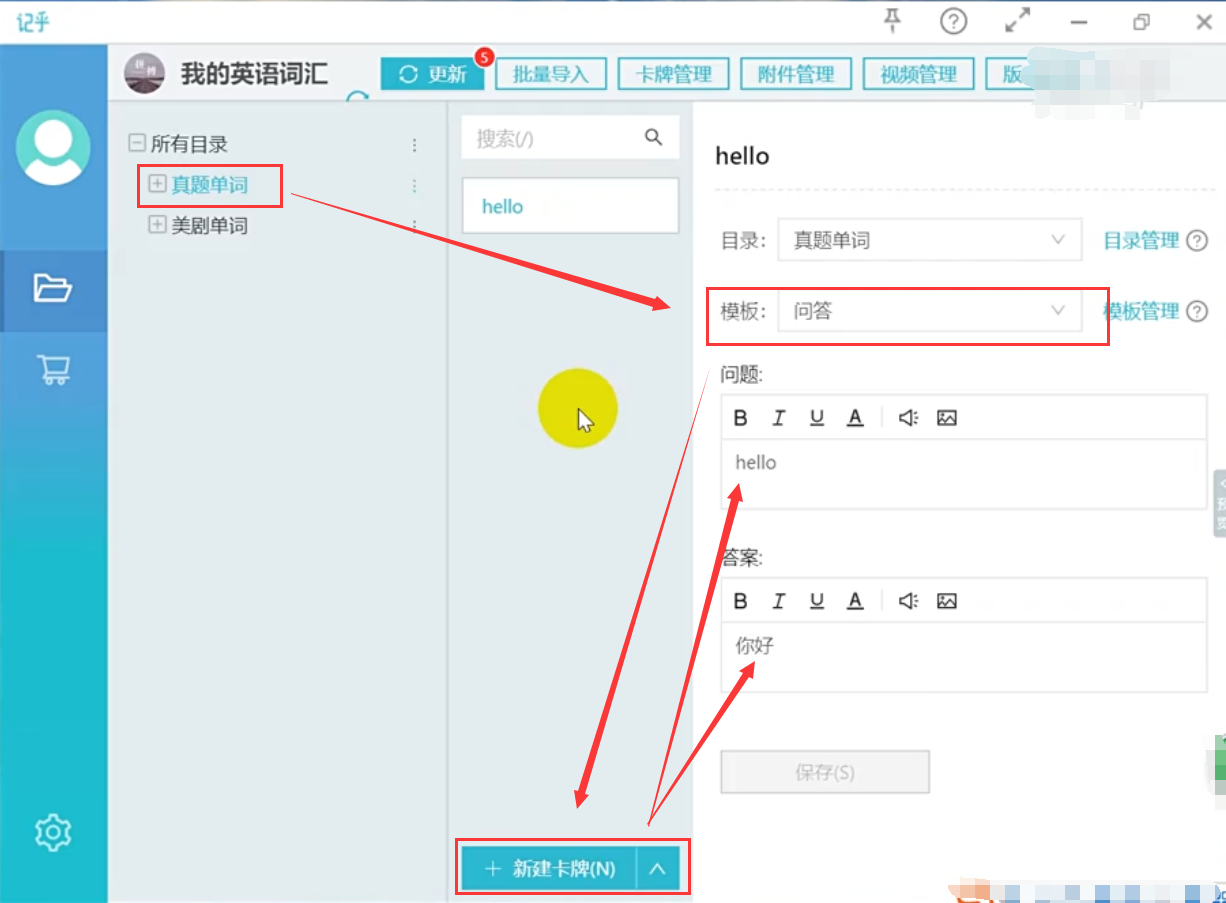Screen dimensions: 1226x903
Task: Toggle bold formatting in the question editor
Action: point(740,417)
